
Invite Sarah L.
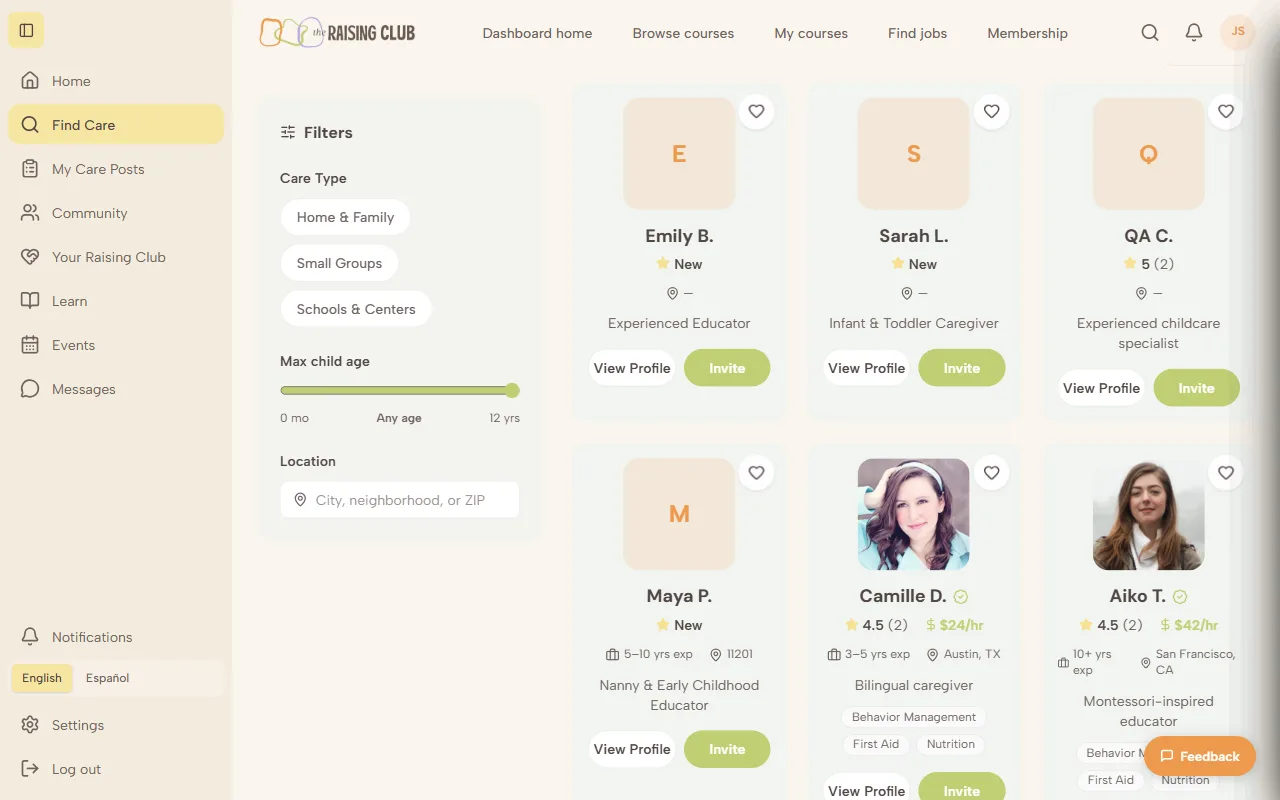[x=962, y=368]
